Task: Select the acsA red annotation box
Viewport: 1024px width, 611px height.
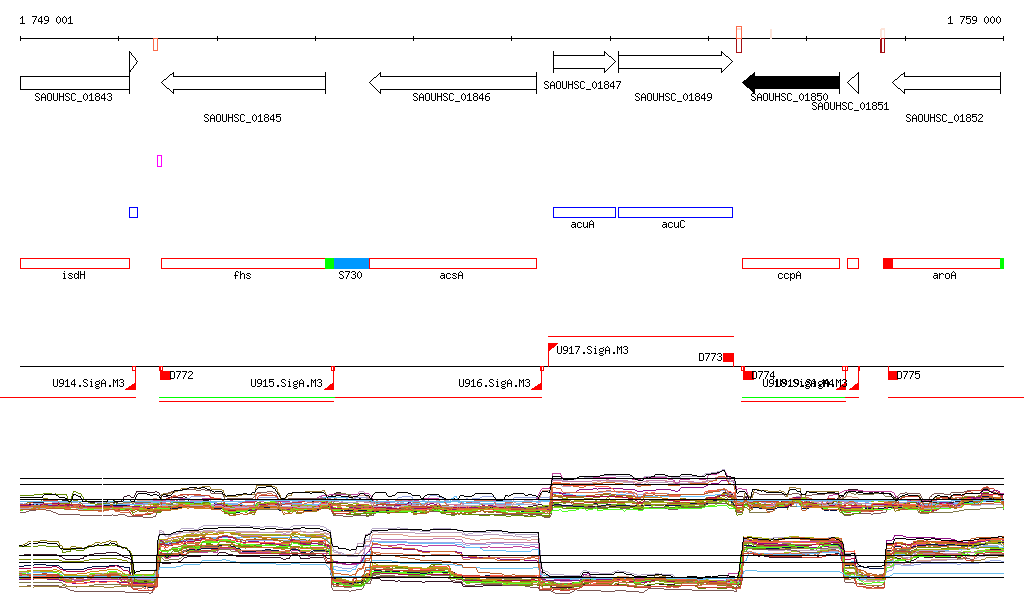Action: tap(453, 263)
